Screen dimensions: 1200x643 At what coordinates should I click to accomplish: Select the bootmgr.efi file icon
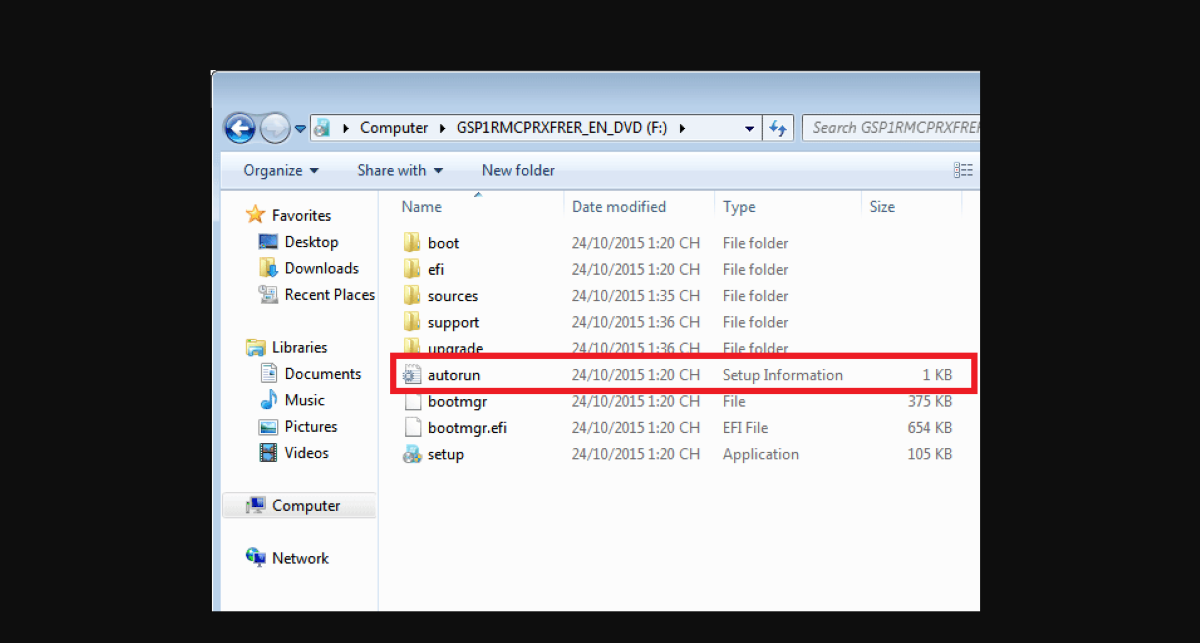tap(412, 428)
